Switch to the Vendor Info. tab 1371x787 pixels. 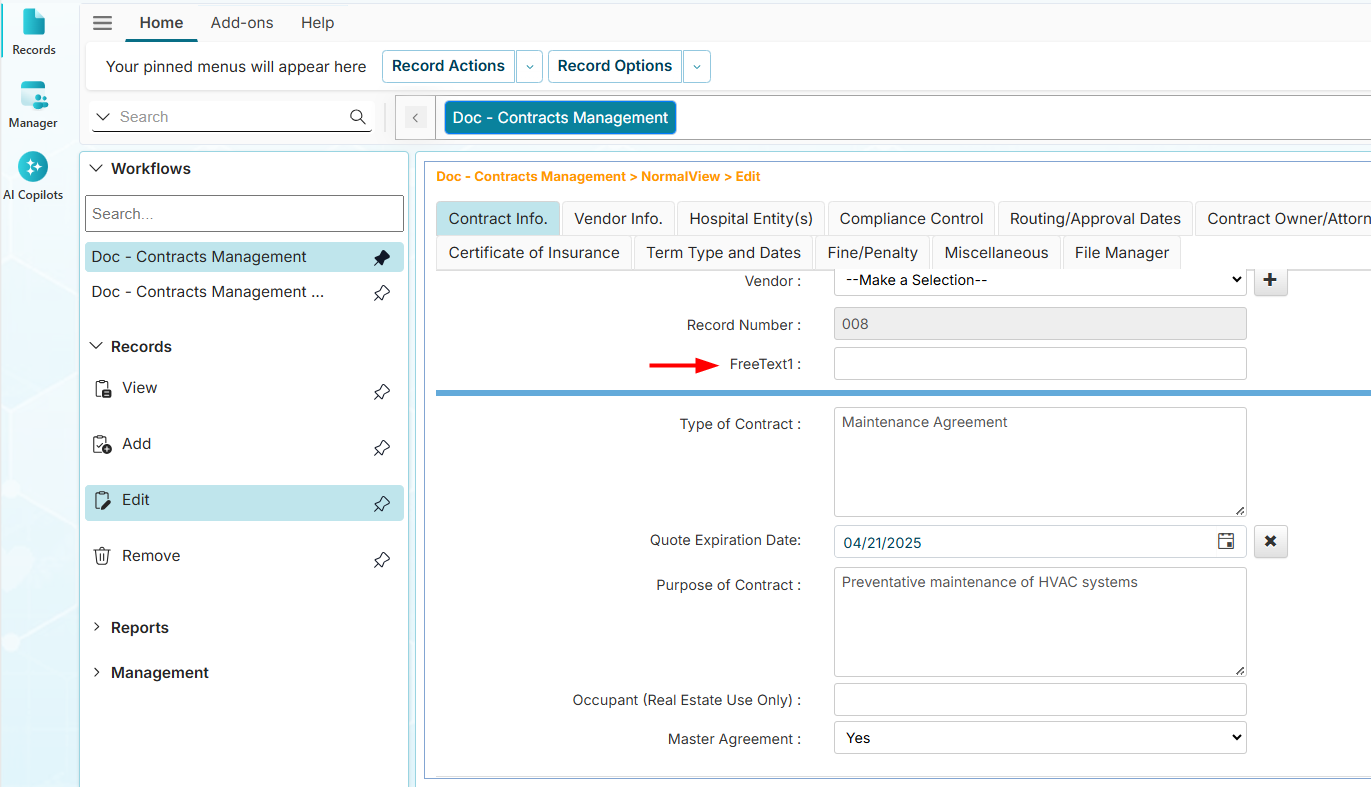tap(617, 218)
